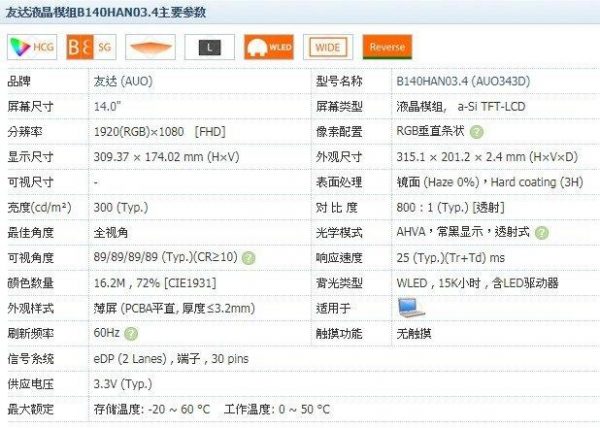Image resolution: width=600 pixels, height=428 pixels.
Task: Click the HCG high color gamut icon
Action: [32, 47]
